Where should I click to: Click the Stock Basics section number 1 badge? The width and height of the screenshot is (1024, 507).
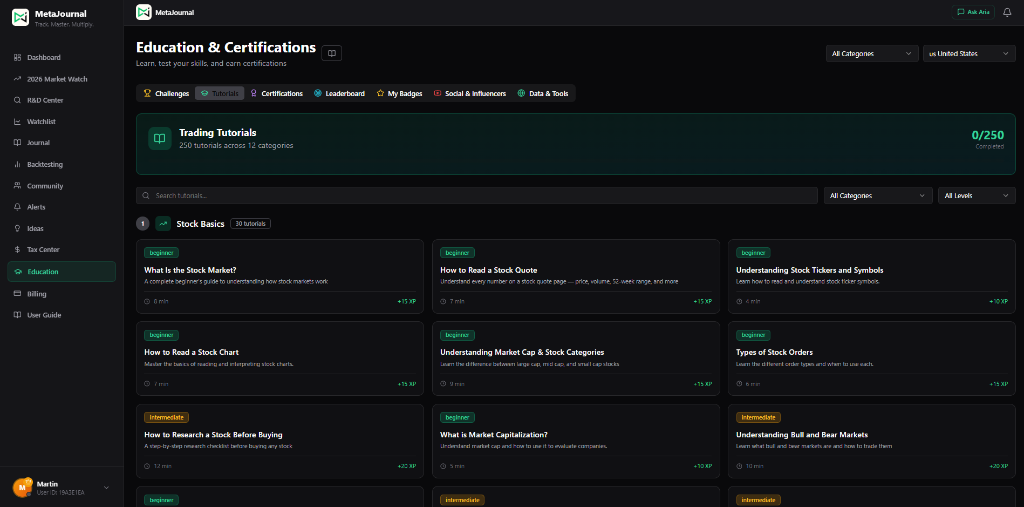tap(142, 223)
